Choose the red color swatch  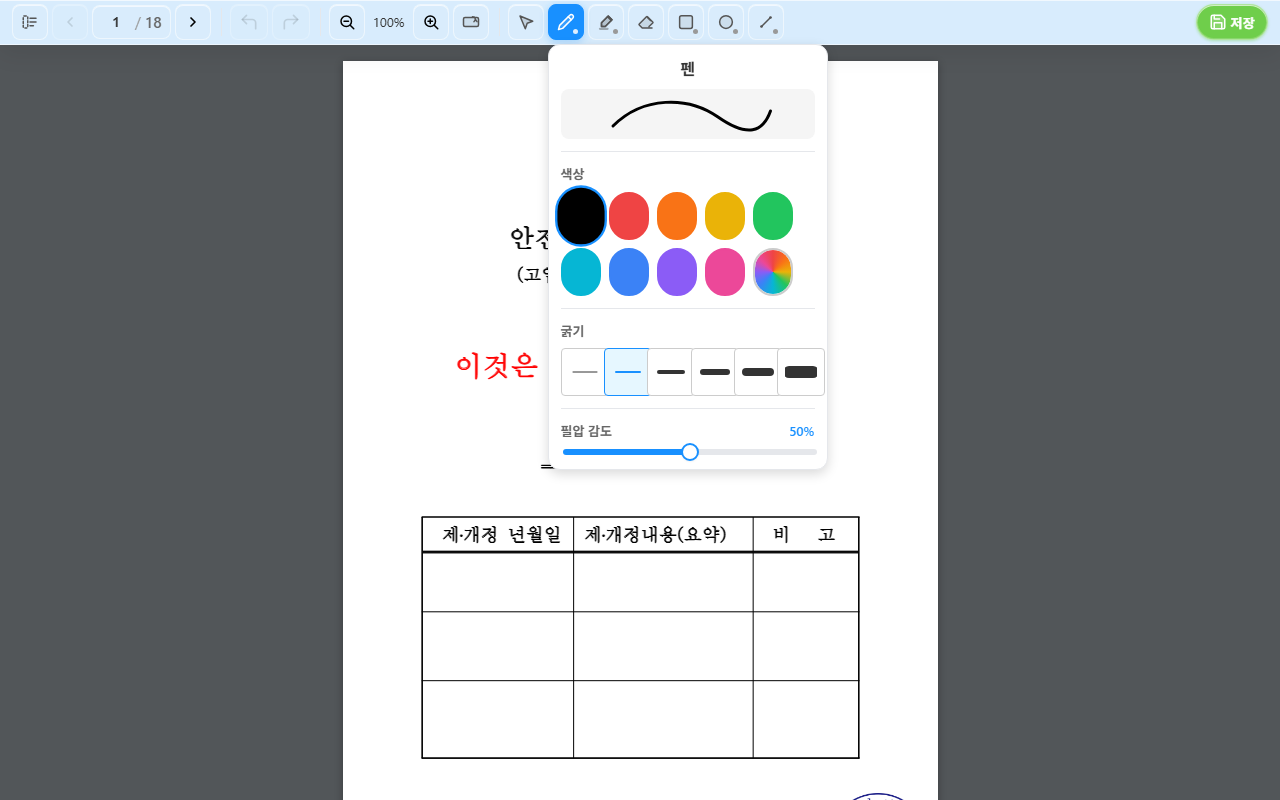coord(629,216)
